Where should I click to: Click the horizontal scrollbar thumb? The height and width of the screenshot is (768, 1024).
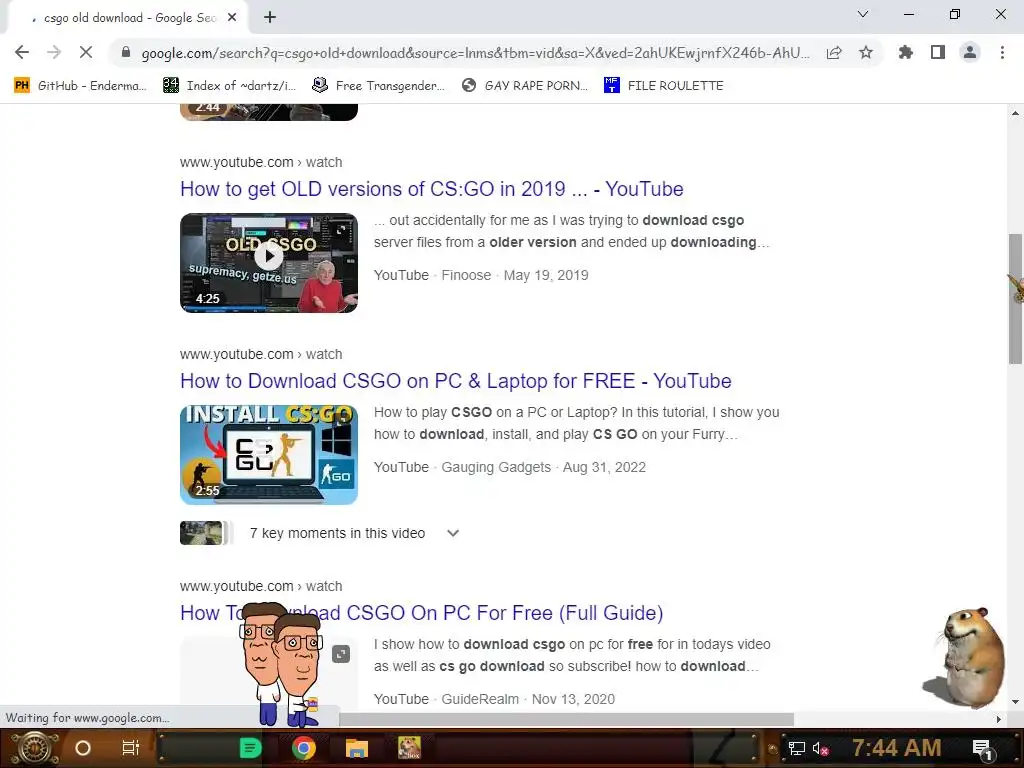566,719
